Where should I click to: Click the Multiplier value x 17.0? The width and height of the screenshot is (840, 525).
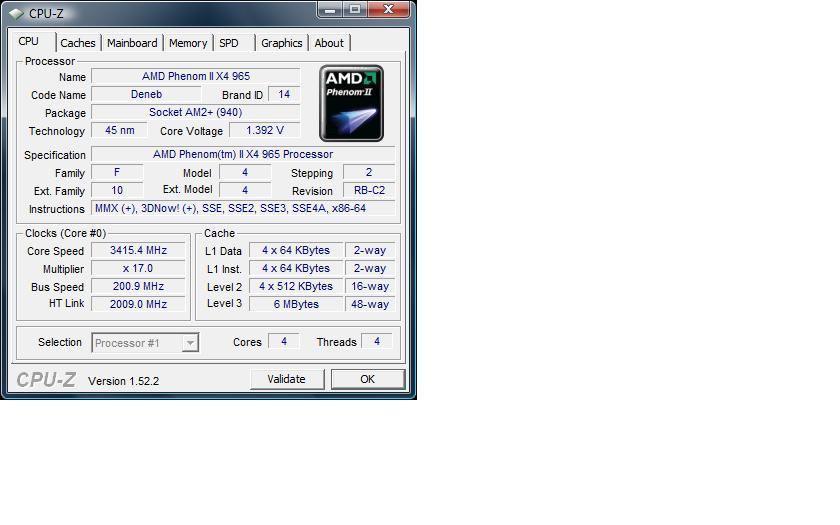pos(138,268)
